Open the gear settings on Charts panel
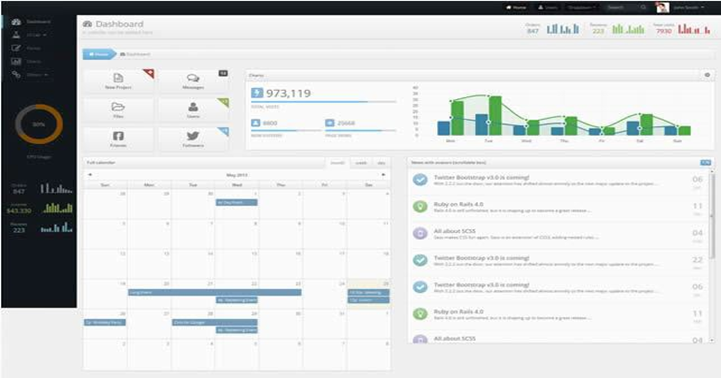The image size is (721, 378). click(707, 75)
